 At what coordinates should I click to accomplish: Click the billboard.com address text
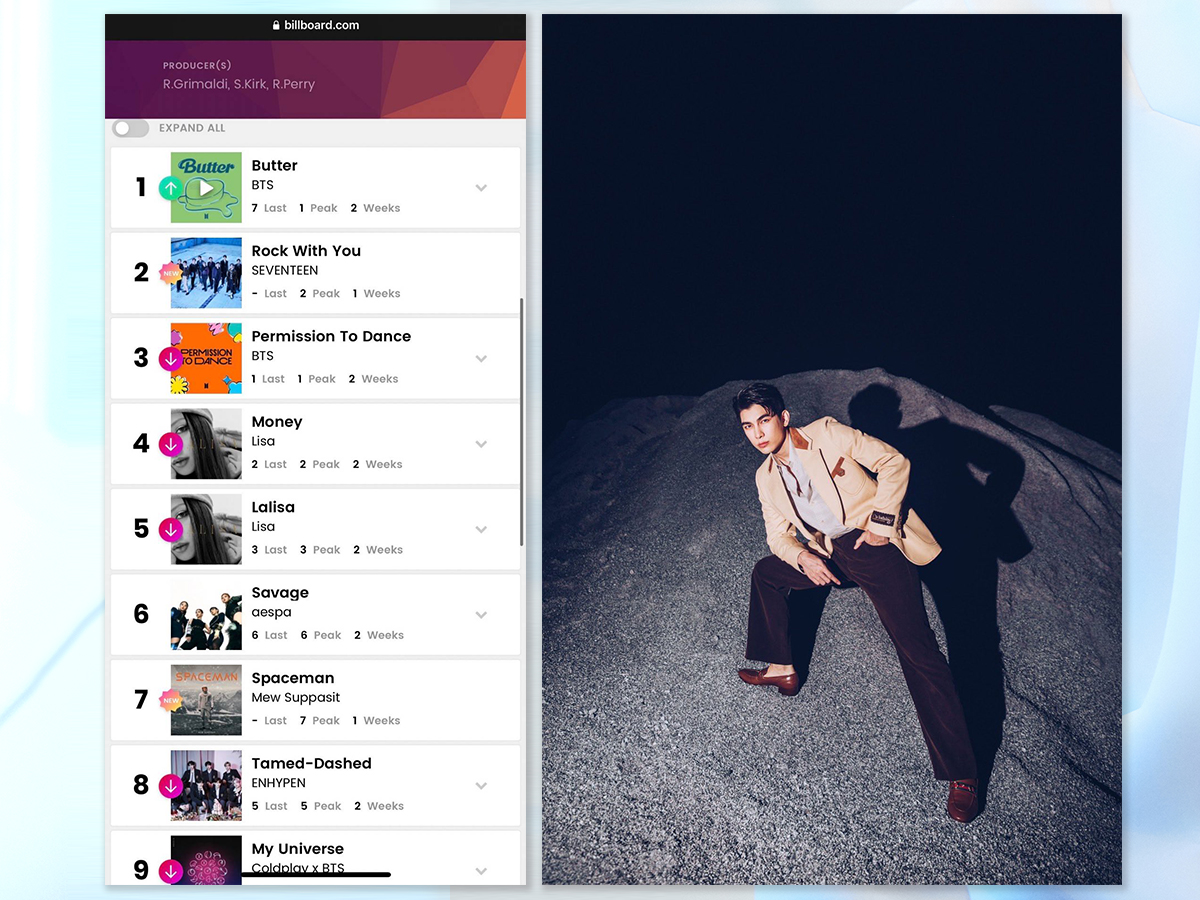[321, 26]
